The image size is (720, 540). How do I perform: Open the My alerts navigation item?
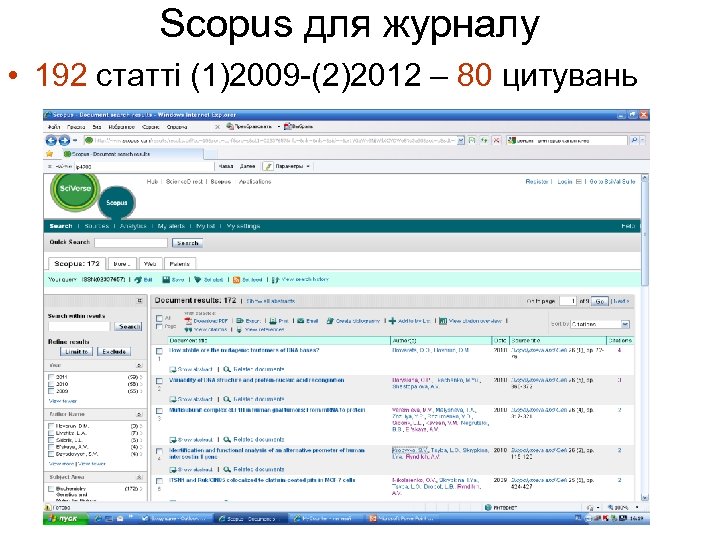click(x=171, y=226)
